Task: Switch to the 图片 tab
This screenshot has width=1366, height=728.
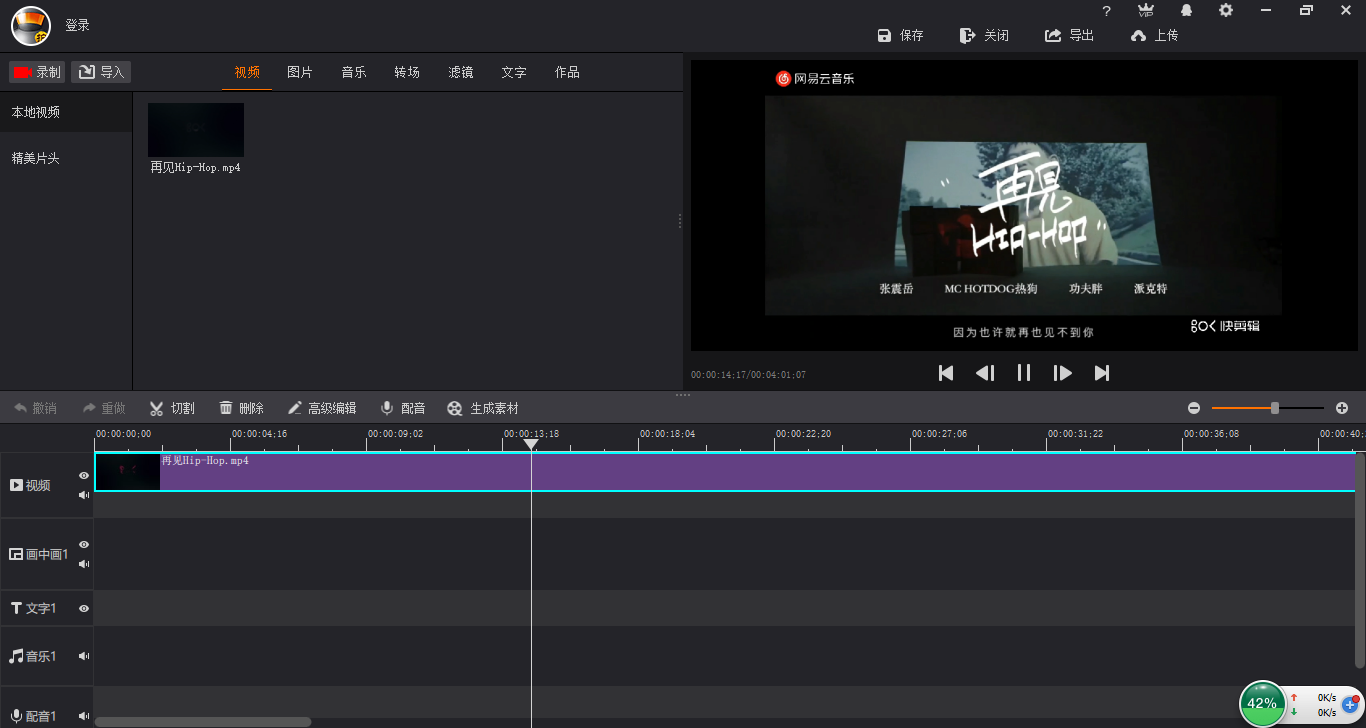Action: (x=300, y=72)
